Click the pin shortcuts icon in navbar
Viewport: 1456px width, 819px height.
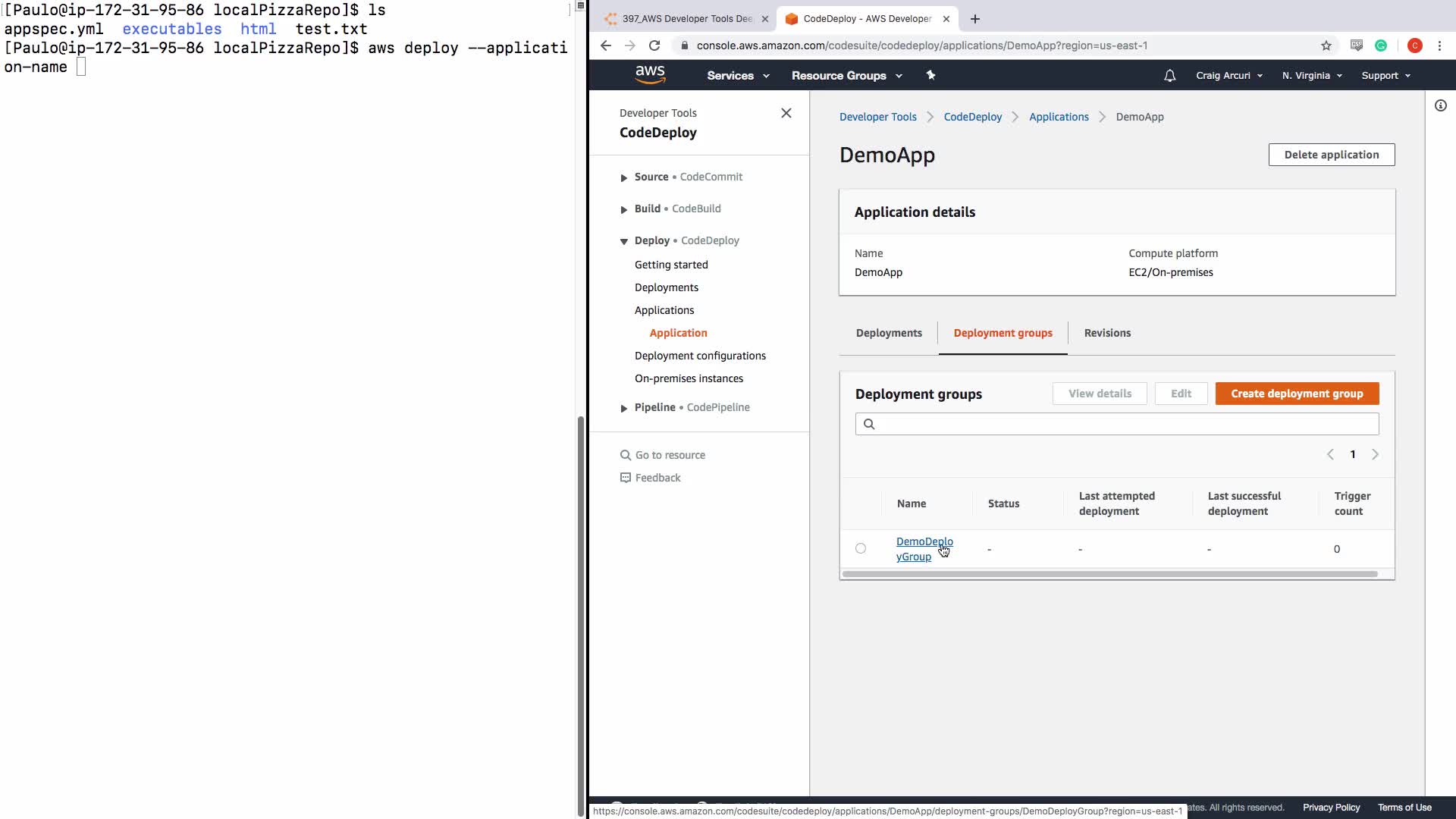930,75
